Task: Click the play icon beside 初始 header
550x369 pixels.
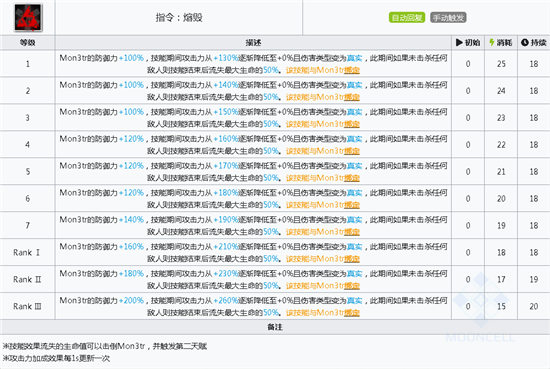Action: coord(459,42)
